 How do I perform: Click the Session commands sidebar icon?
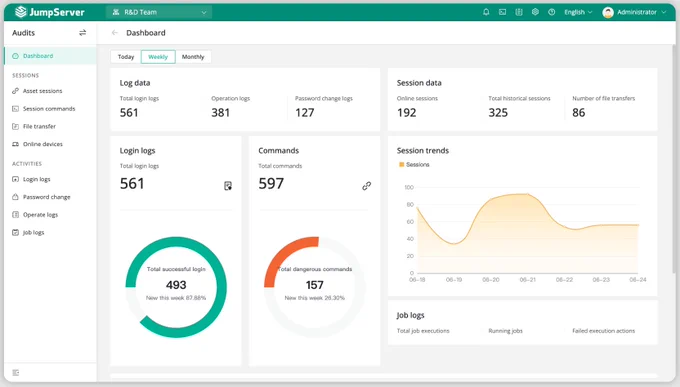(15, 108)
